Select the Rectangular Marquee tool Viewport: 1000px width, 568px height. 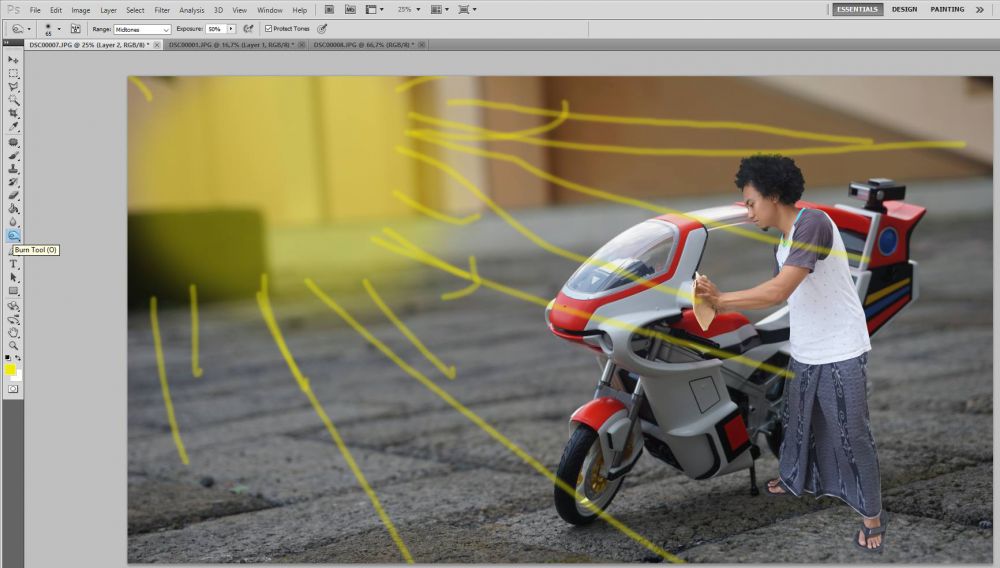pos(13,73)
